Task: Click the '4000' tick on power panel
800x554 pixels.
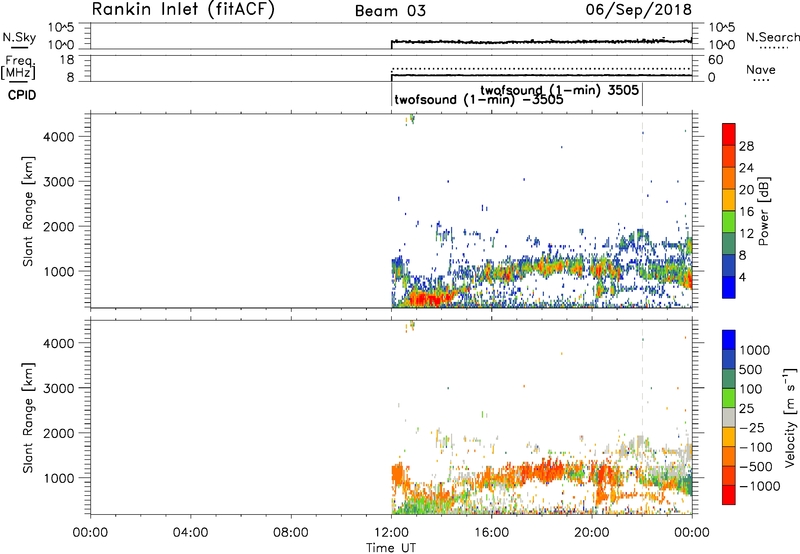Action: 59,137
